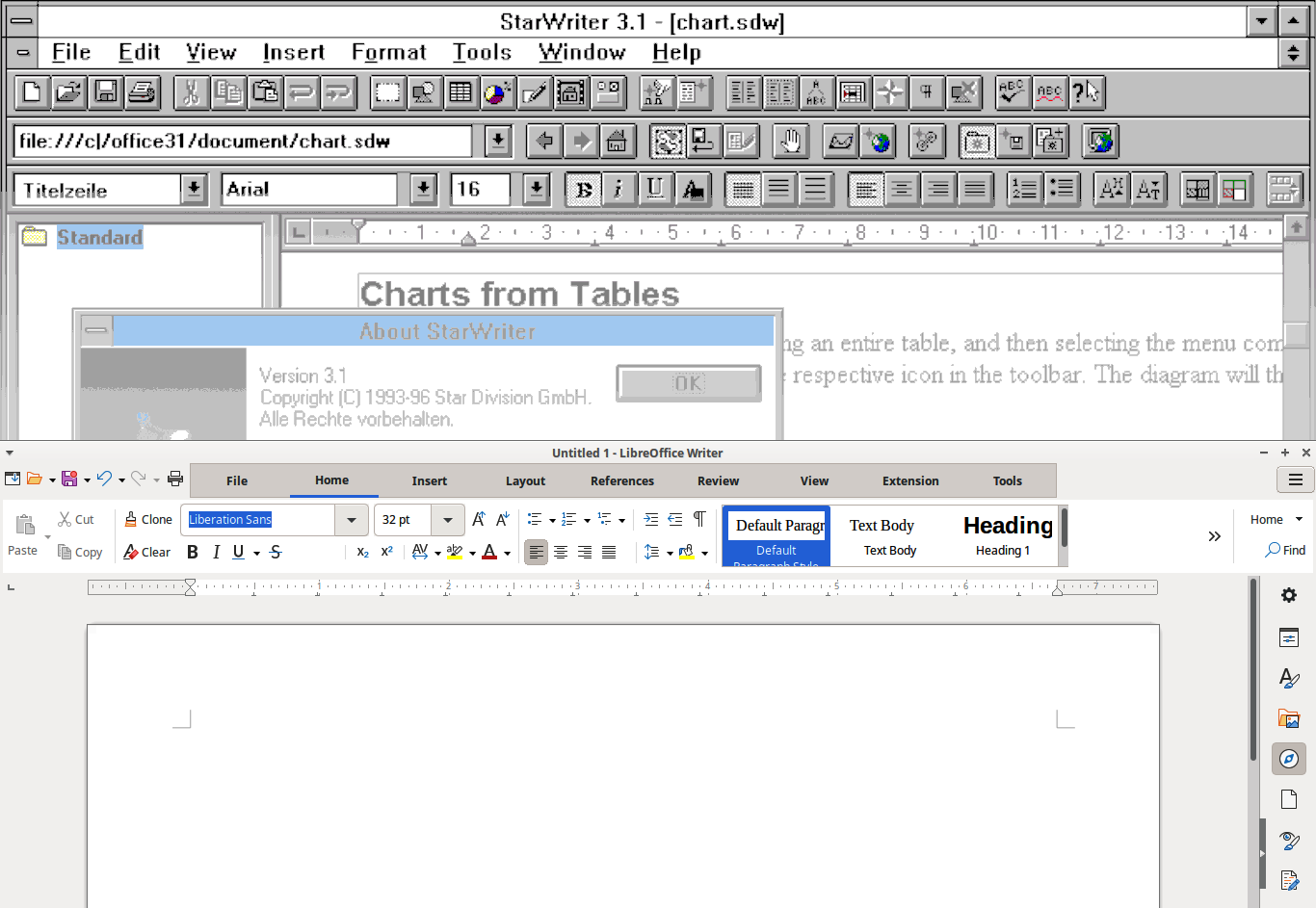Open the Titelzeile paragraph style dropdown
The image size is (1316, 908).
point(194,189)
